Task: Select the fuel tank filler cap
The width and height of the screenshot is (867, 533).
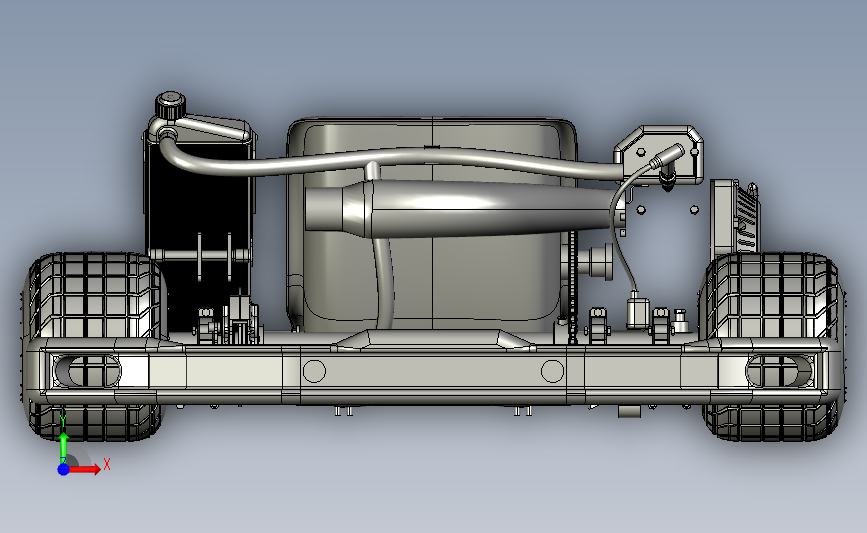Action: click(170, 105)
